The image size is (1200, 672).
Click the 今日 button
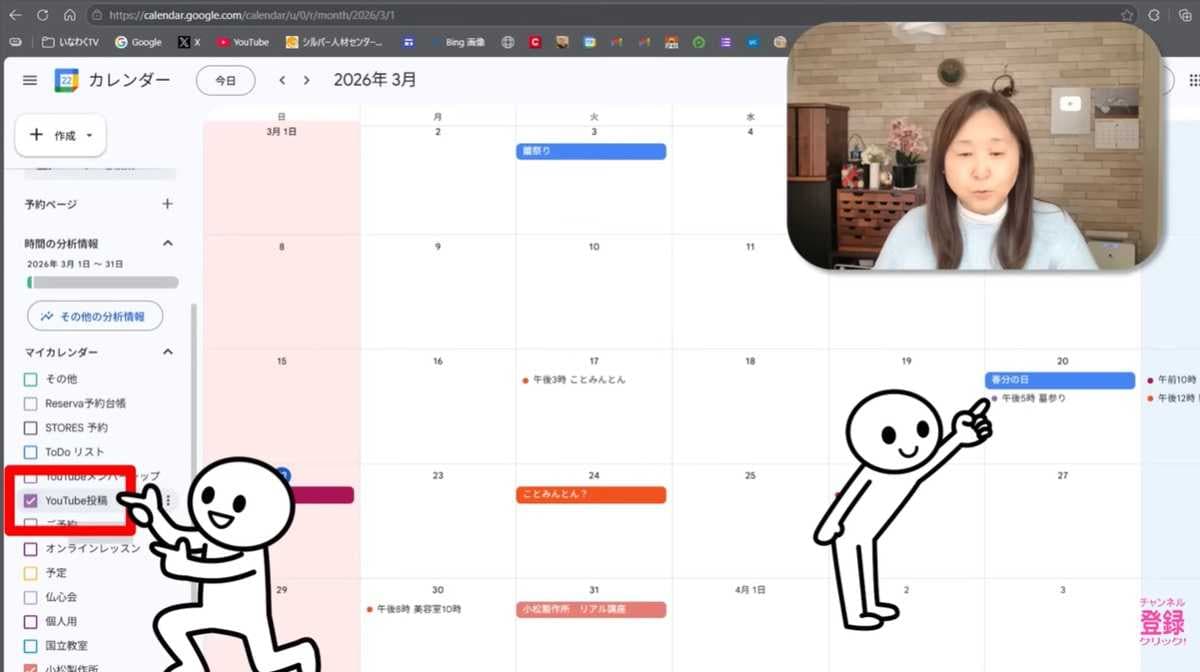(x=225, y=81)
